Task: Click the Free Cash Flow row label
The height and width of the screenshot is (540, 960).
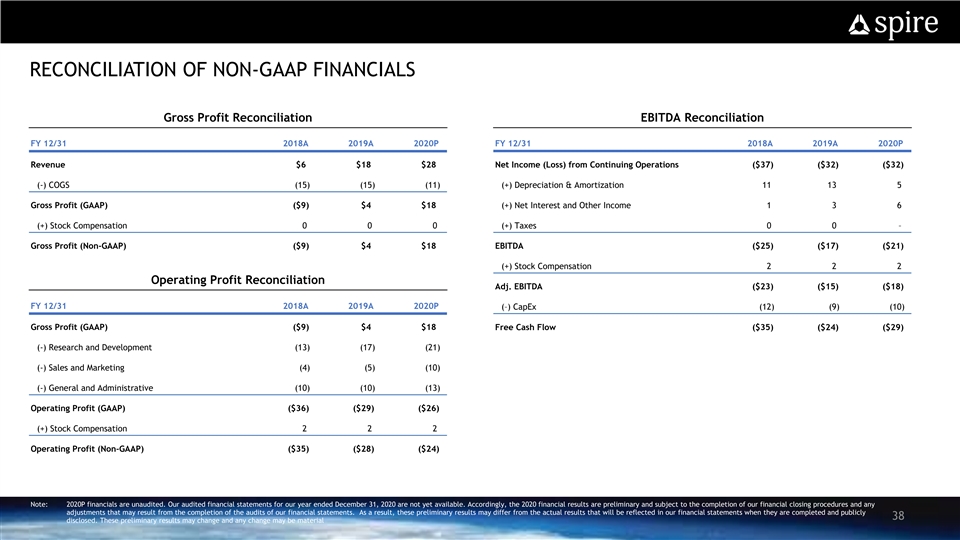Action: [x=525, y=327]
